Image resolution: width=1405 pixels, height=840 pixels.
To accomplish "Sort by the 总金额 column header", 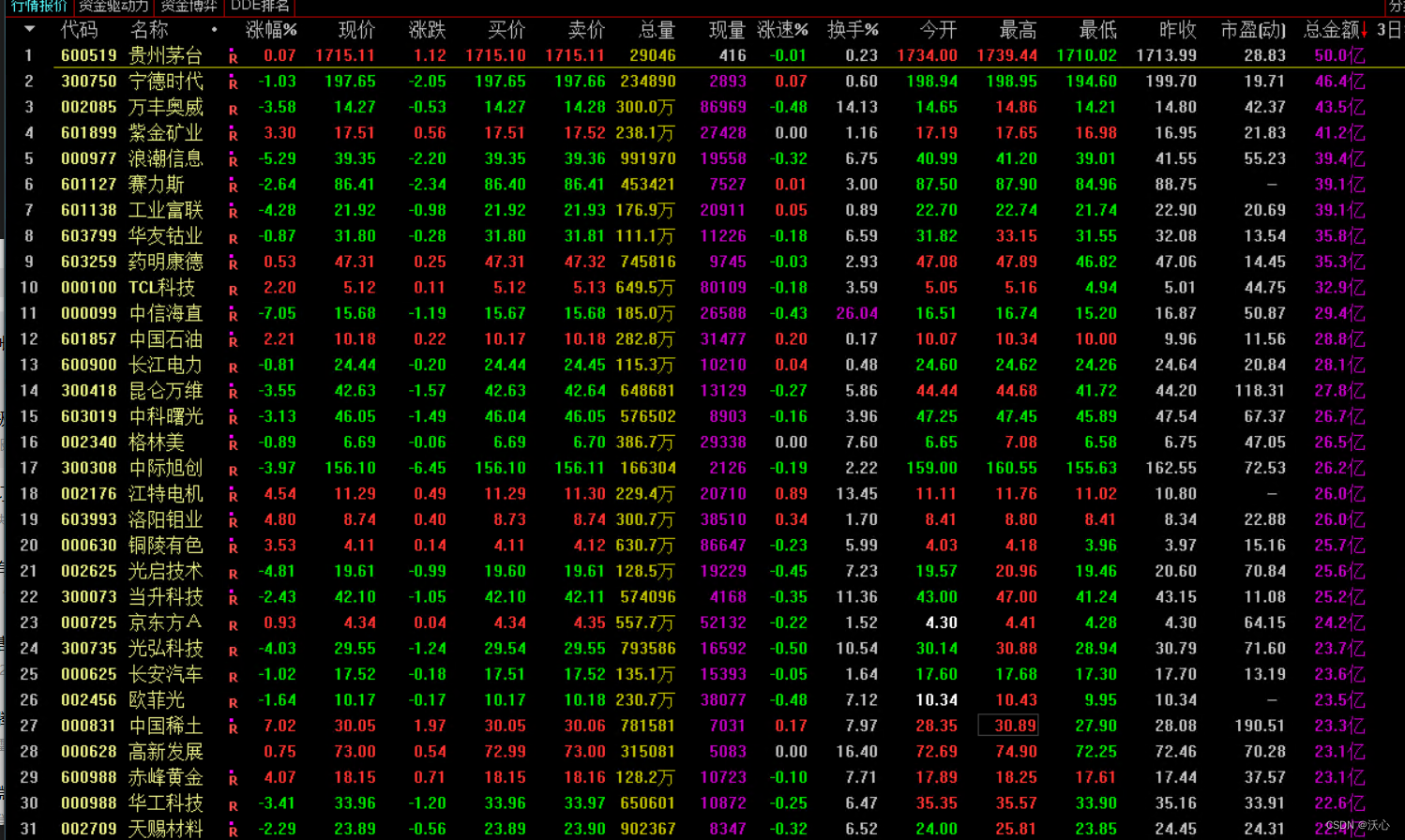I will (x=1331, y=30).
